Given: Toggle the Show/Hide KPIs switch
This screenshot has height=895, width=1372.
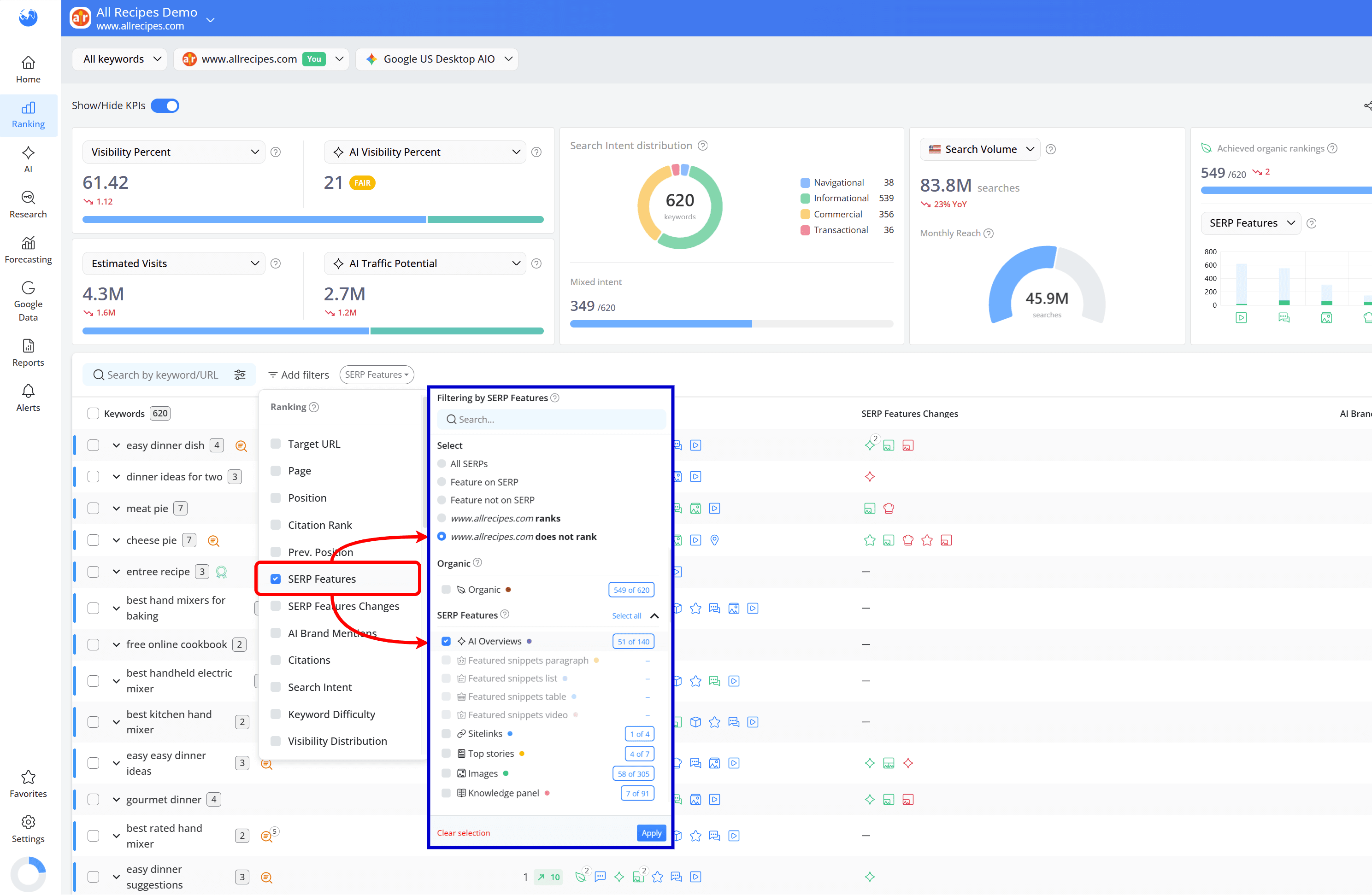Looking at the screenshot, I should click(x=165, y=105).
